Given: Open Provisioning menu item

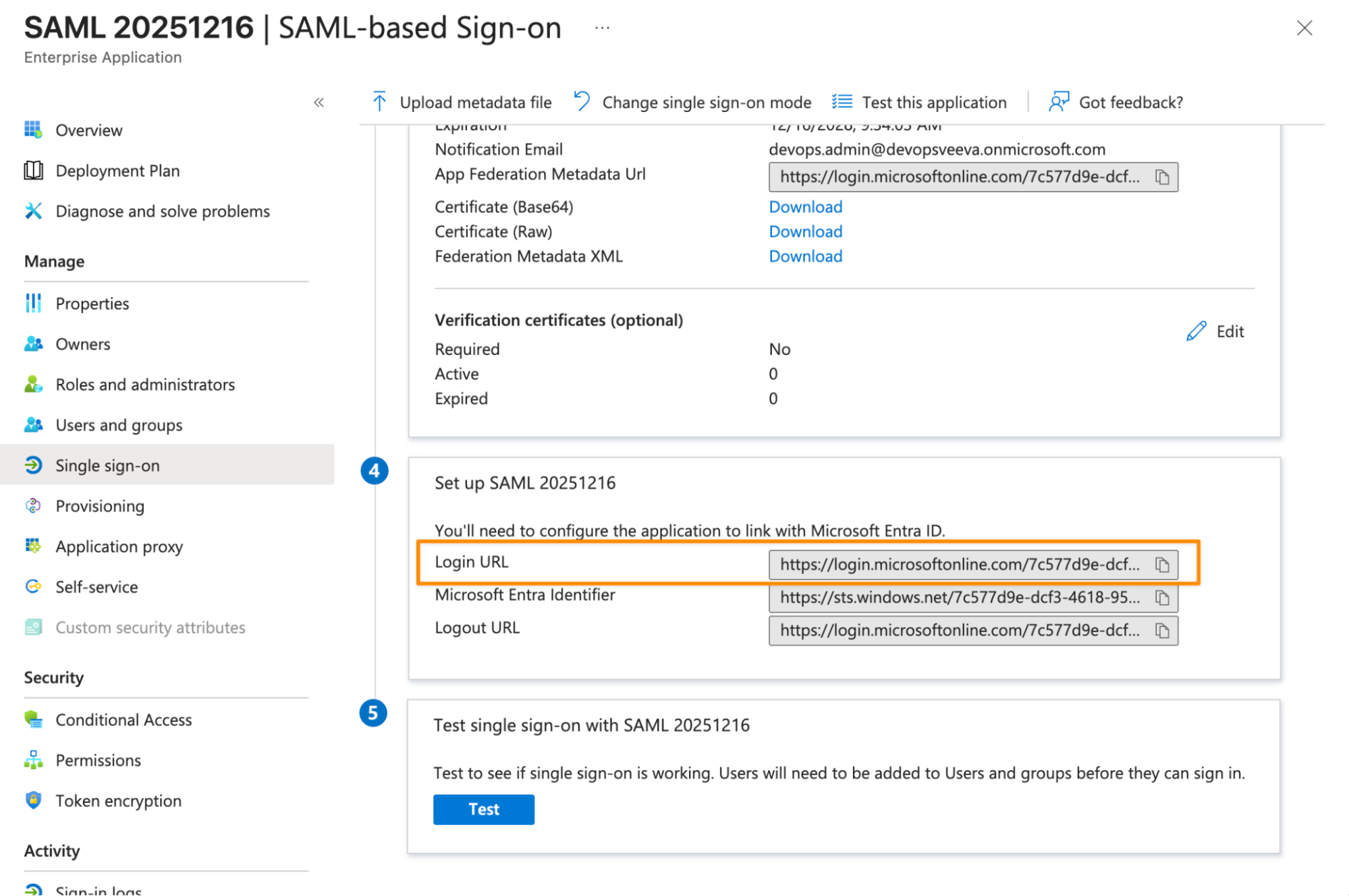Looking at the screenshot, I should [x=100, y=506].
